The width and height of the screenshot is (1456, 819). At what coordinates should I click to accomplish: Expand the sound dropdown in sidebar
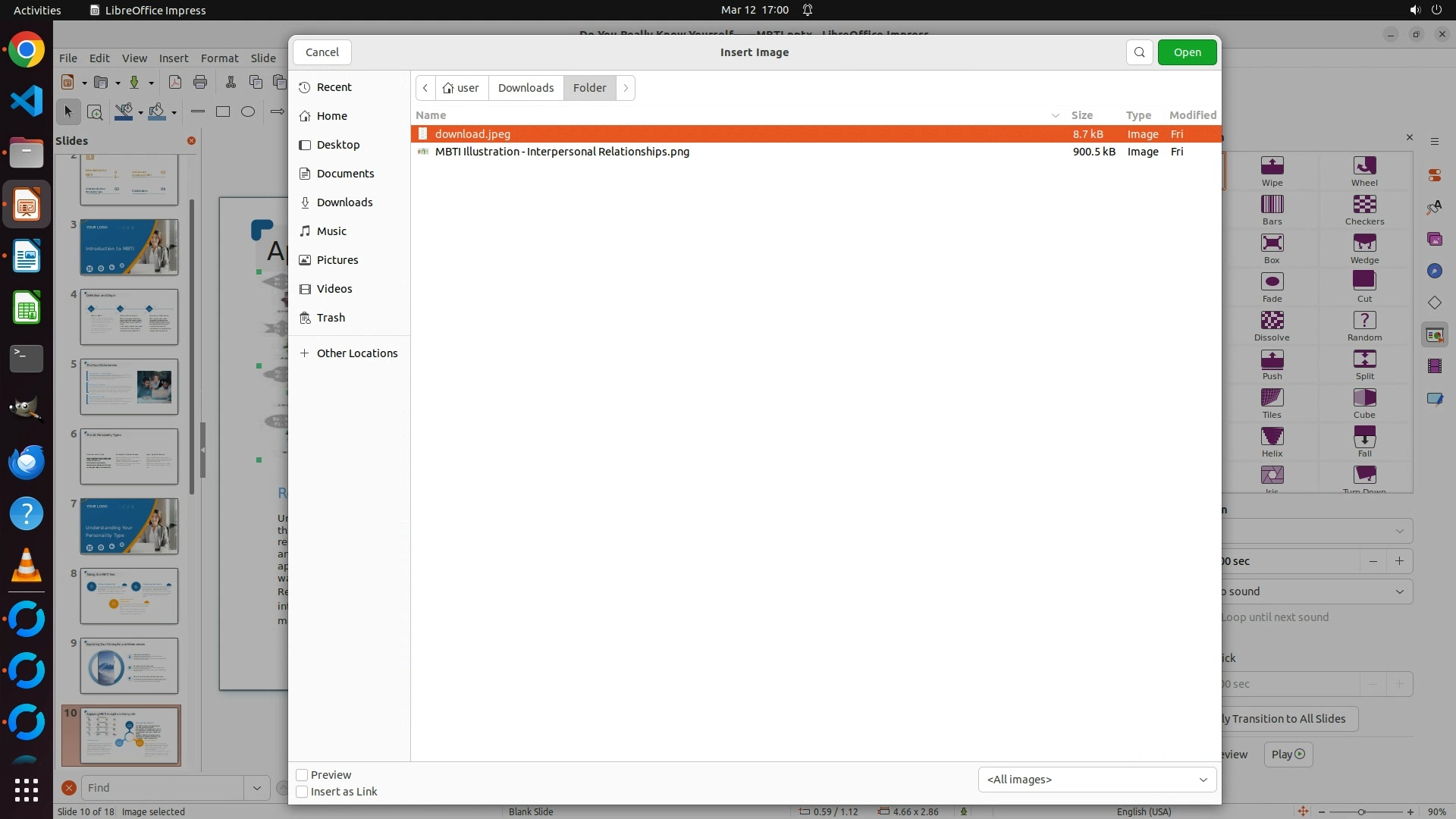1399,591
